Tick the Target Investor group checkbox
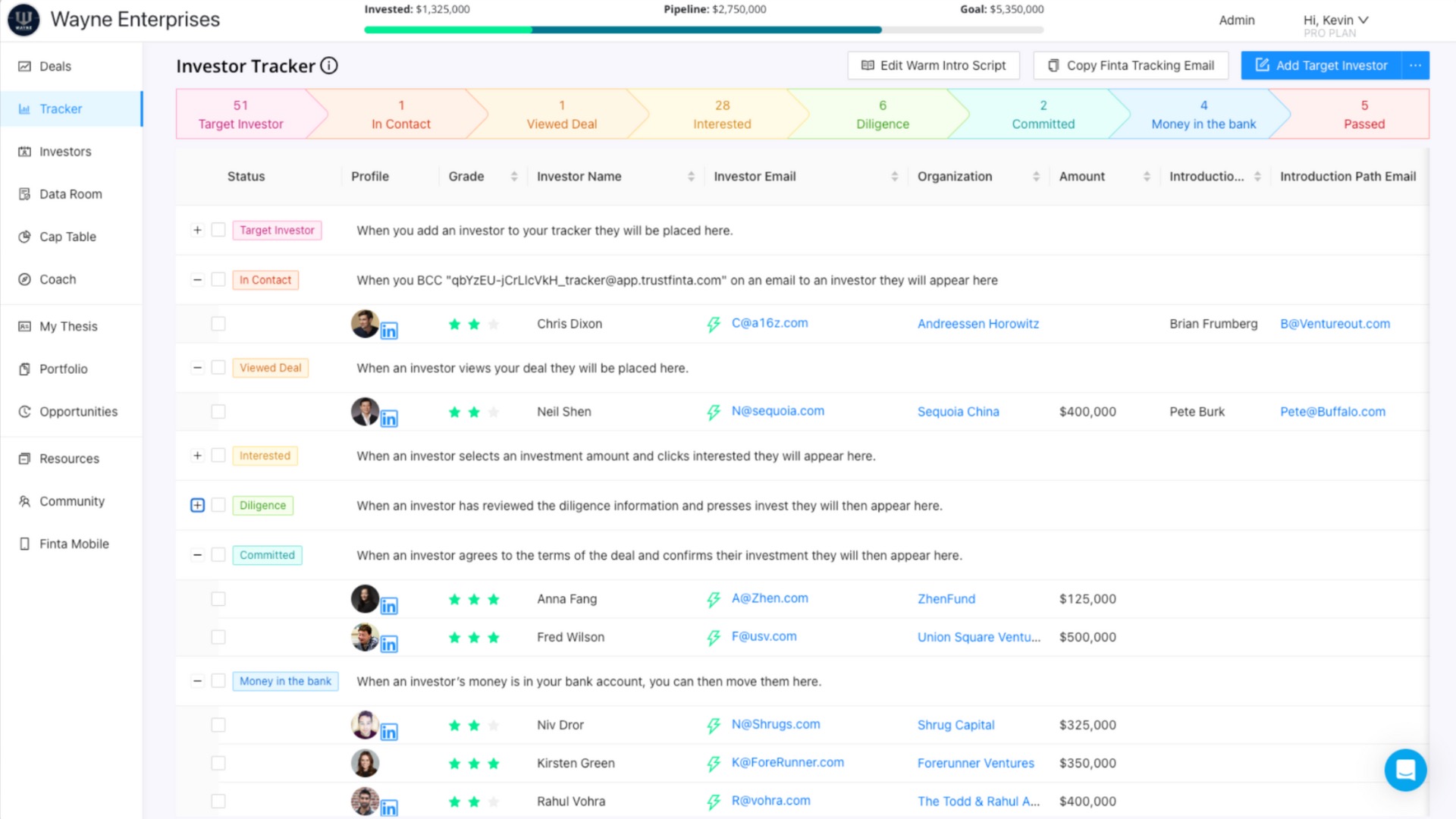The image size is (1456, 819). click(218, 230)
